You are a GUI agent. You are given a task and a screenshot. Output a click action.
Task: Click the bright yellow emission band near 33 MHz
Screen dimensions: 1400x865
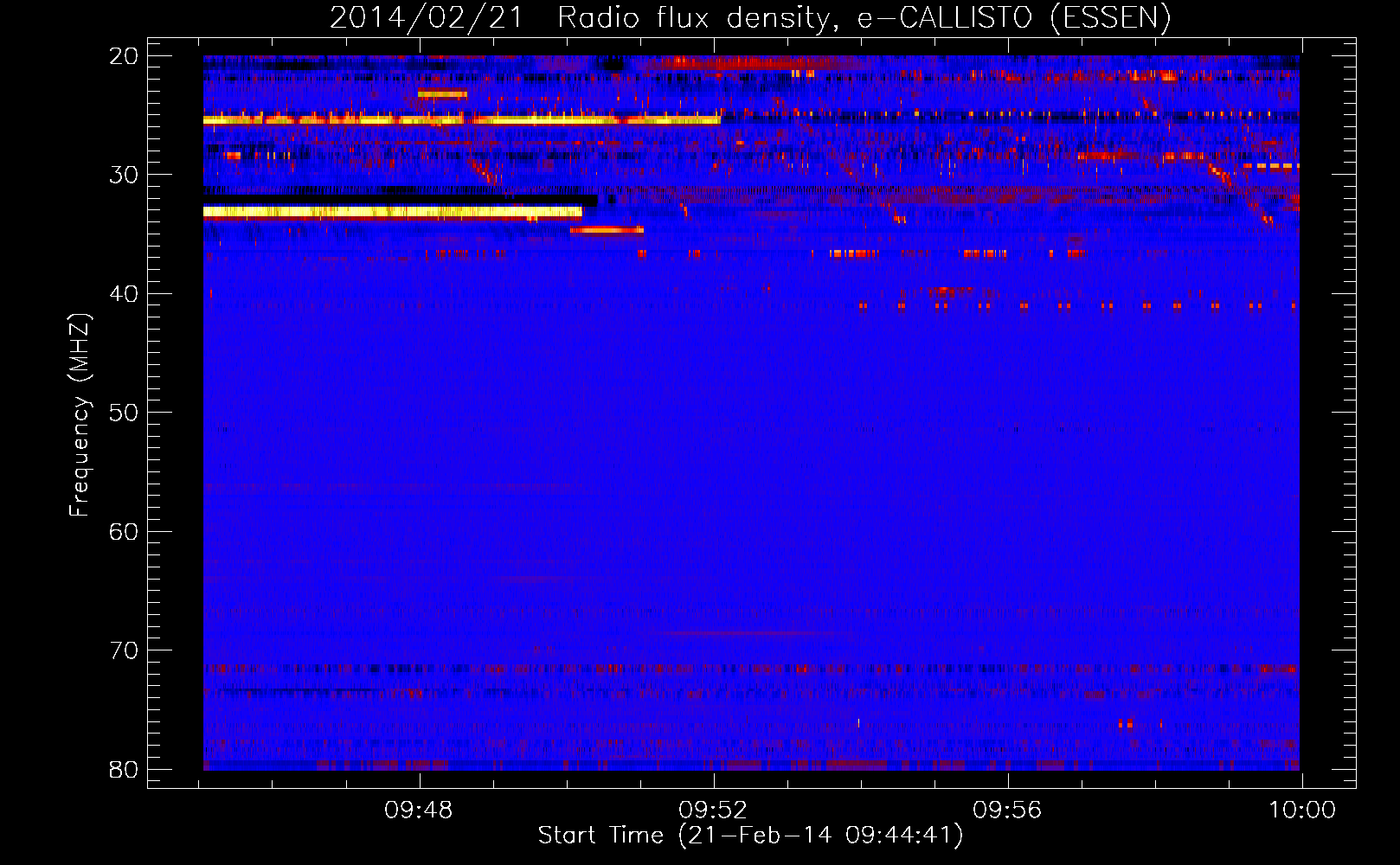point(393,211)
